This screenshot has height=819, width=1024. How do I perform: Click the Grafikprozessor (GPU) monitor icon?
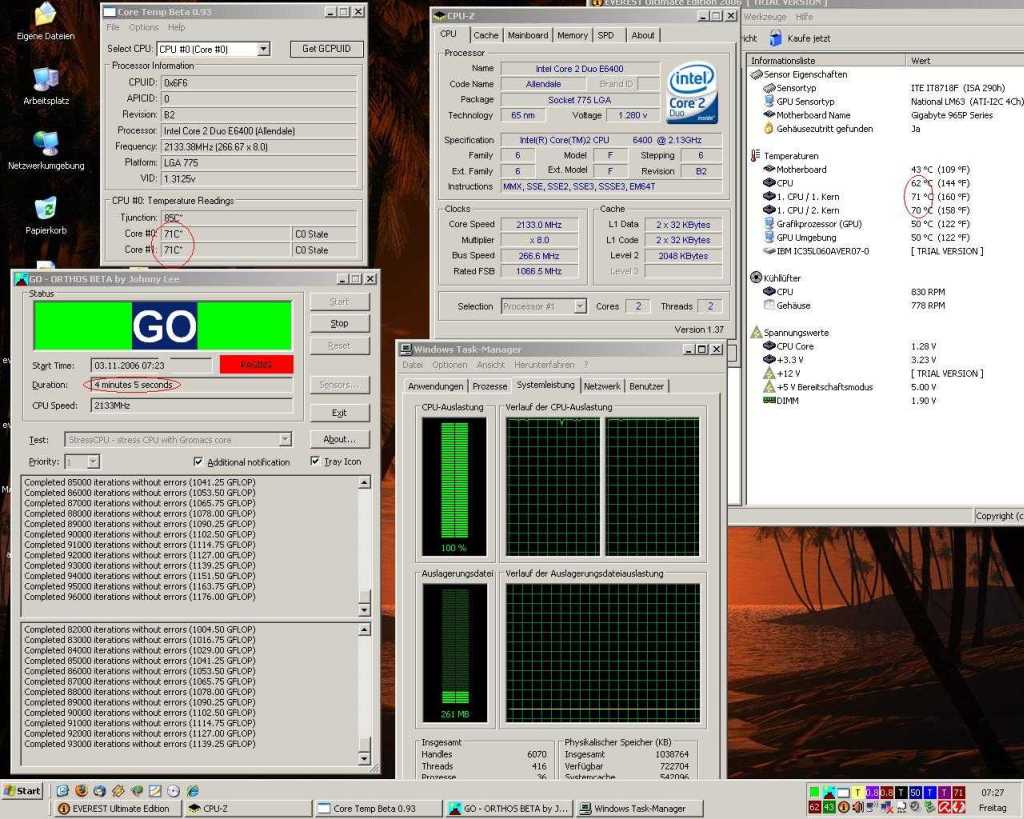[769, 223]
